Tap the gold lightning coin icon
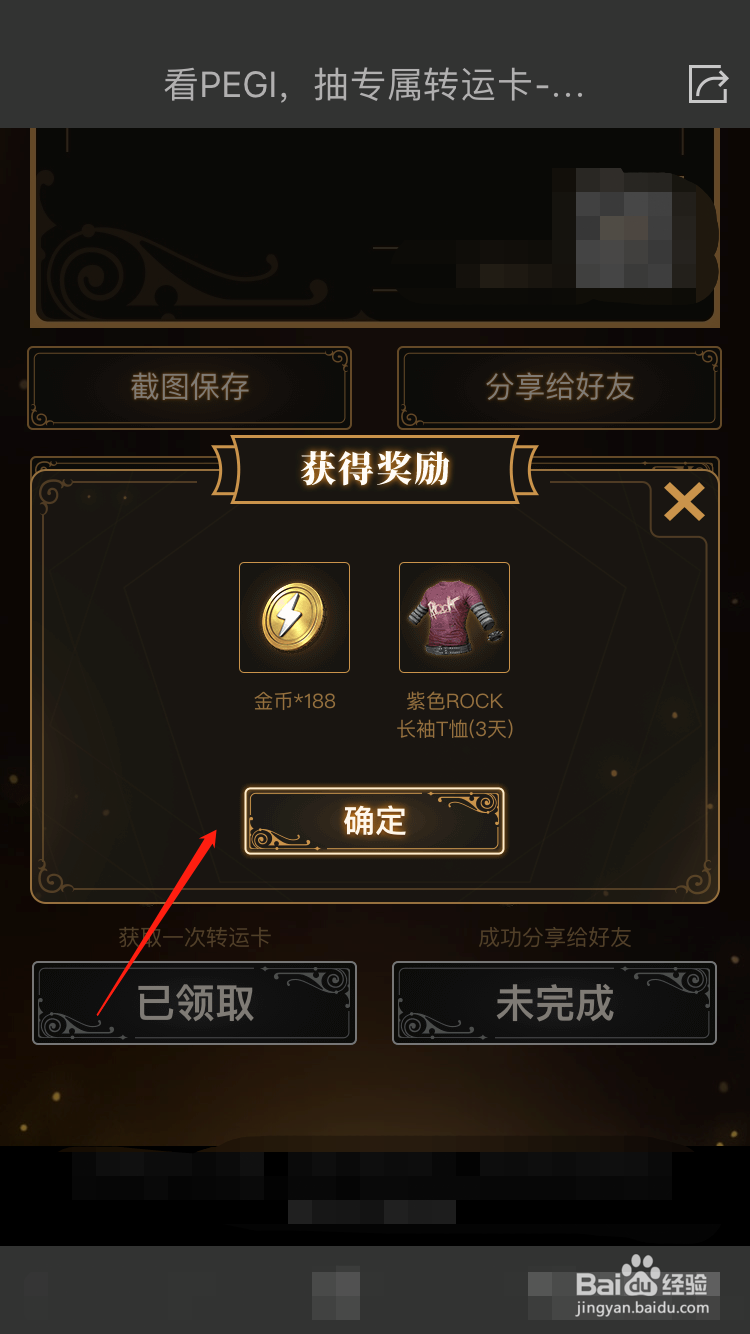 tap(294, 617)
